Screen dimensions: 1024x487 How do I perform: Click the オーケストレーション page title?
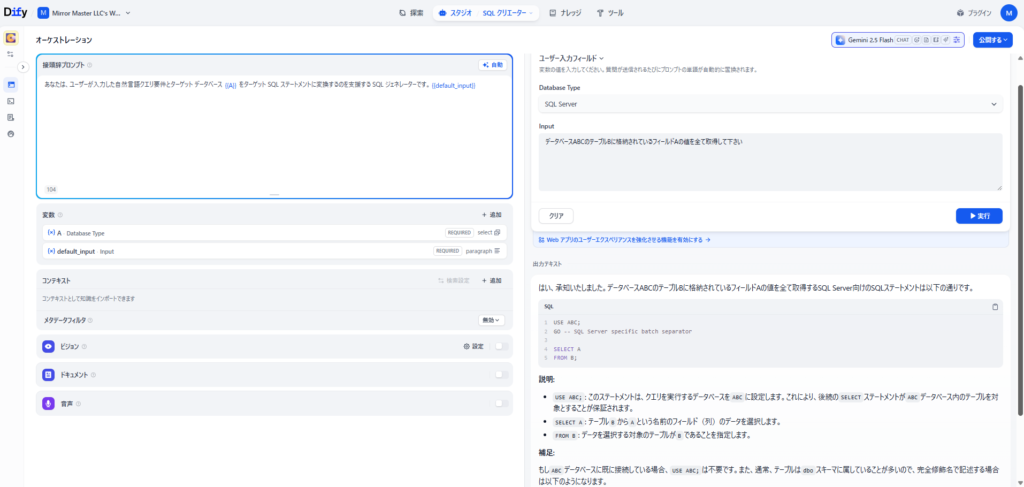[x=64, y=40]
